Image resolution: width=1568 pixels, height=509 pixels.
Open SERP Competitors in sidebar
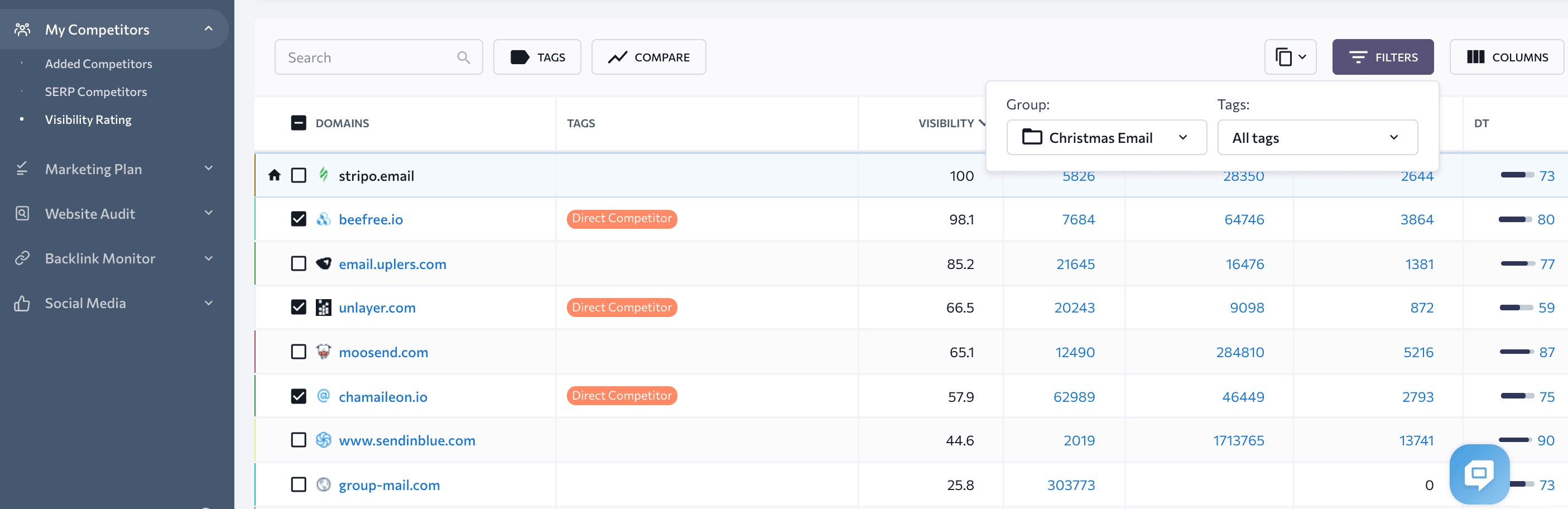click(x=95, y=92)
